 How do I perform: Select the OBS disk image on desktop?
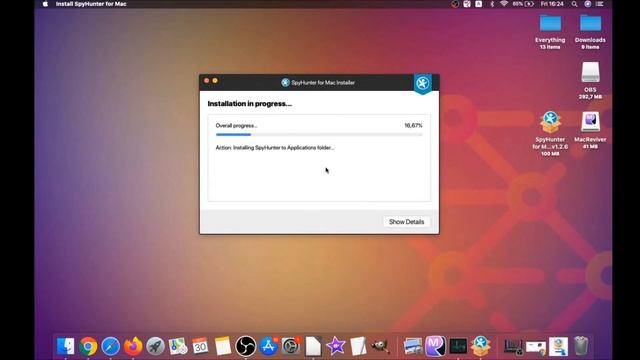(590, 80)
